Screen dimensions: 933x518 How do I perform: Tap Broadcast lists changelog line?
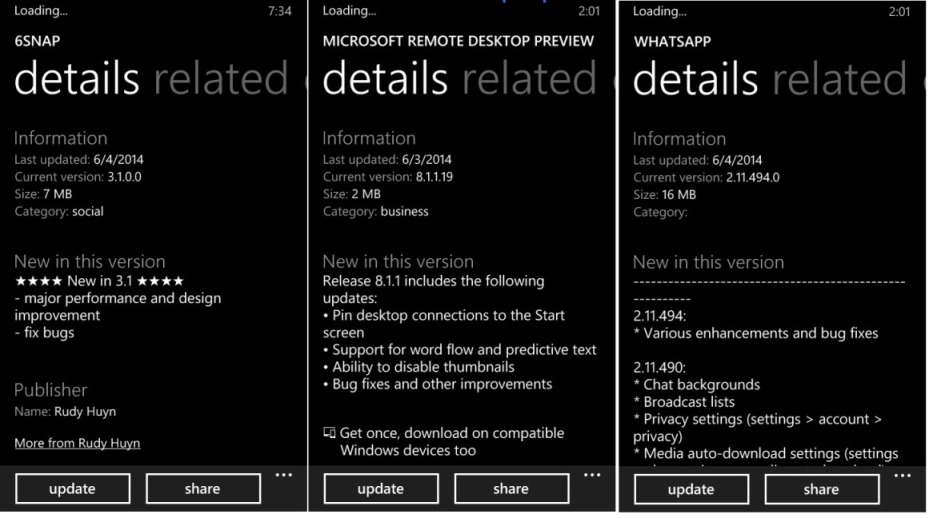[684, 402]
